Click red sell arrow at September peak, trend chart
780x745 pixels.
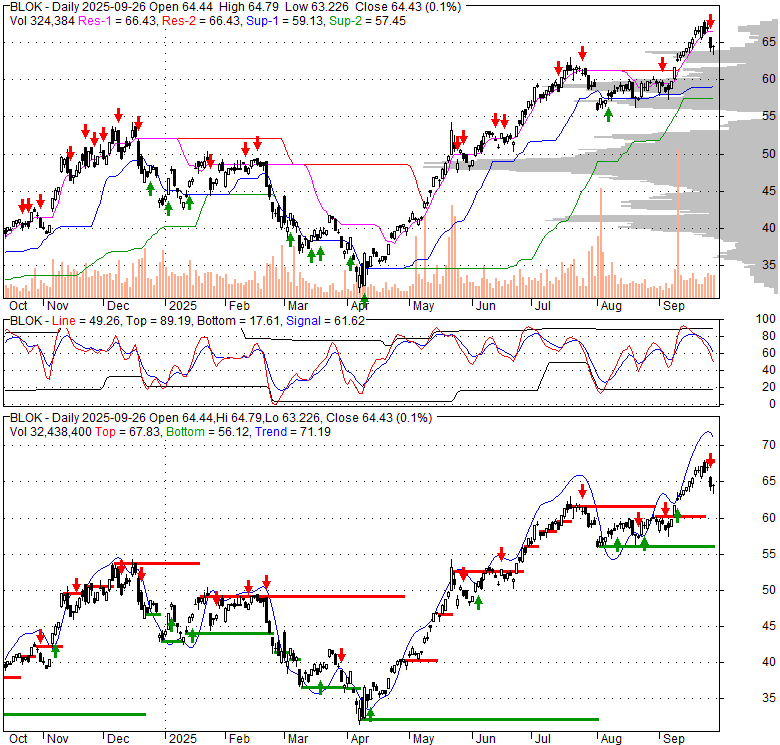711,460
